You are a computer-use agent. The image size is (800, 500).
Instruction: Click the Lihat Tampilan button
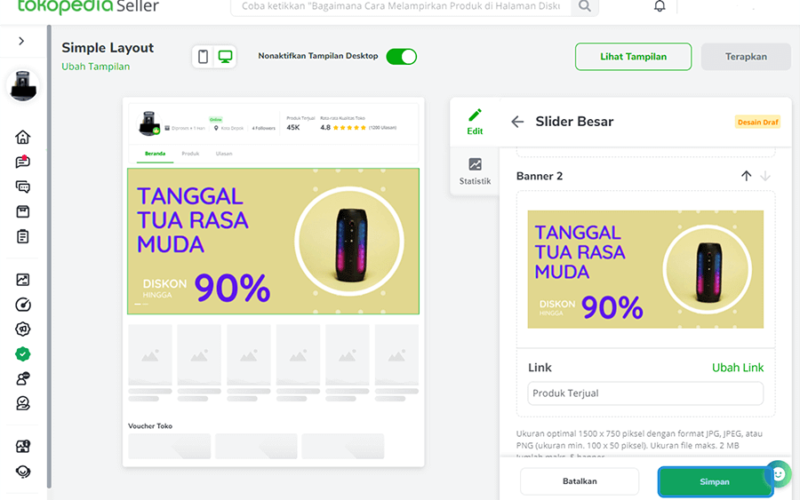point(633,57)
